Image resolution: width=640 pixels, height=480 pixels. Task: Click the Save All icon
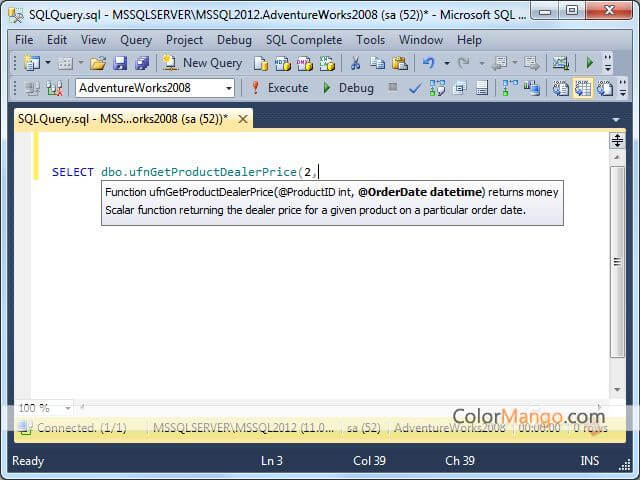click(142, 63)
